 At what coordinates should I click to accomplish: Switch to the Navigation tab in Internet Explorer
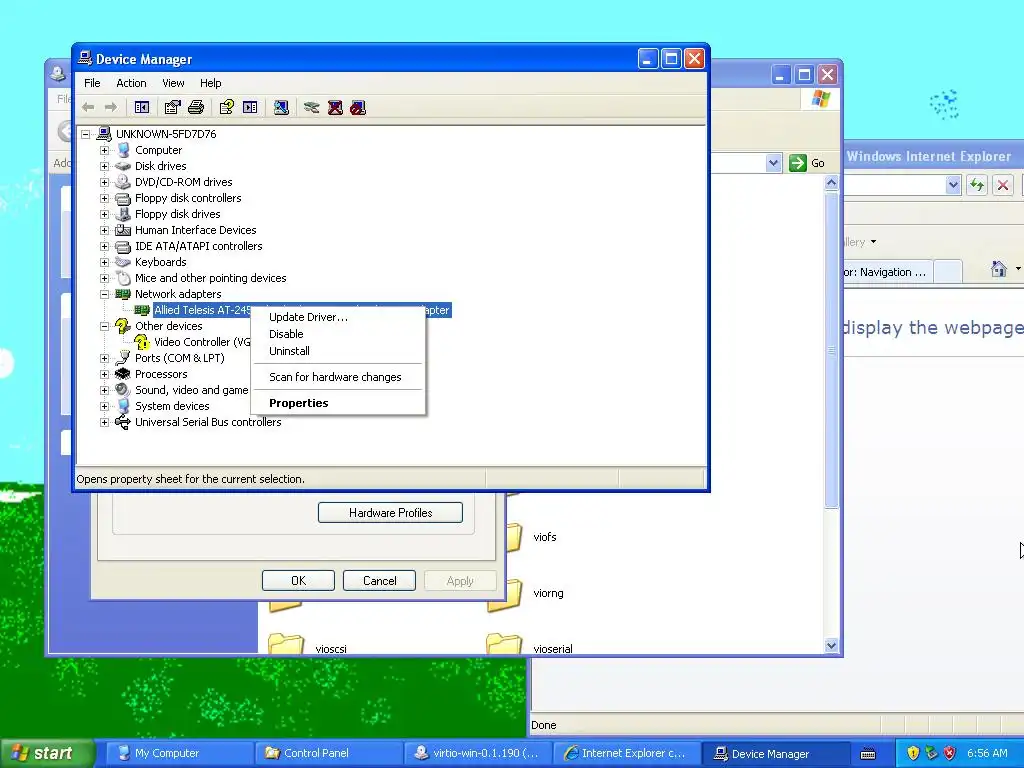click(888, 272)
